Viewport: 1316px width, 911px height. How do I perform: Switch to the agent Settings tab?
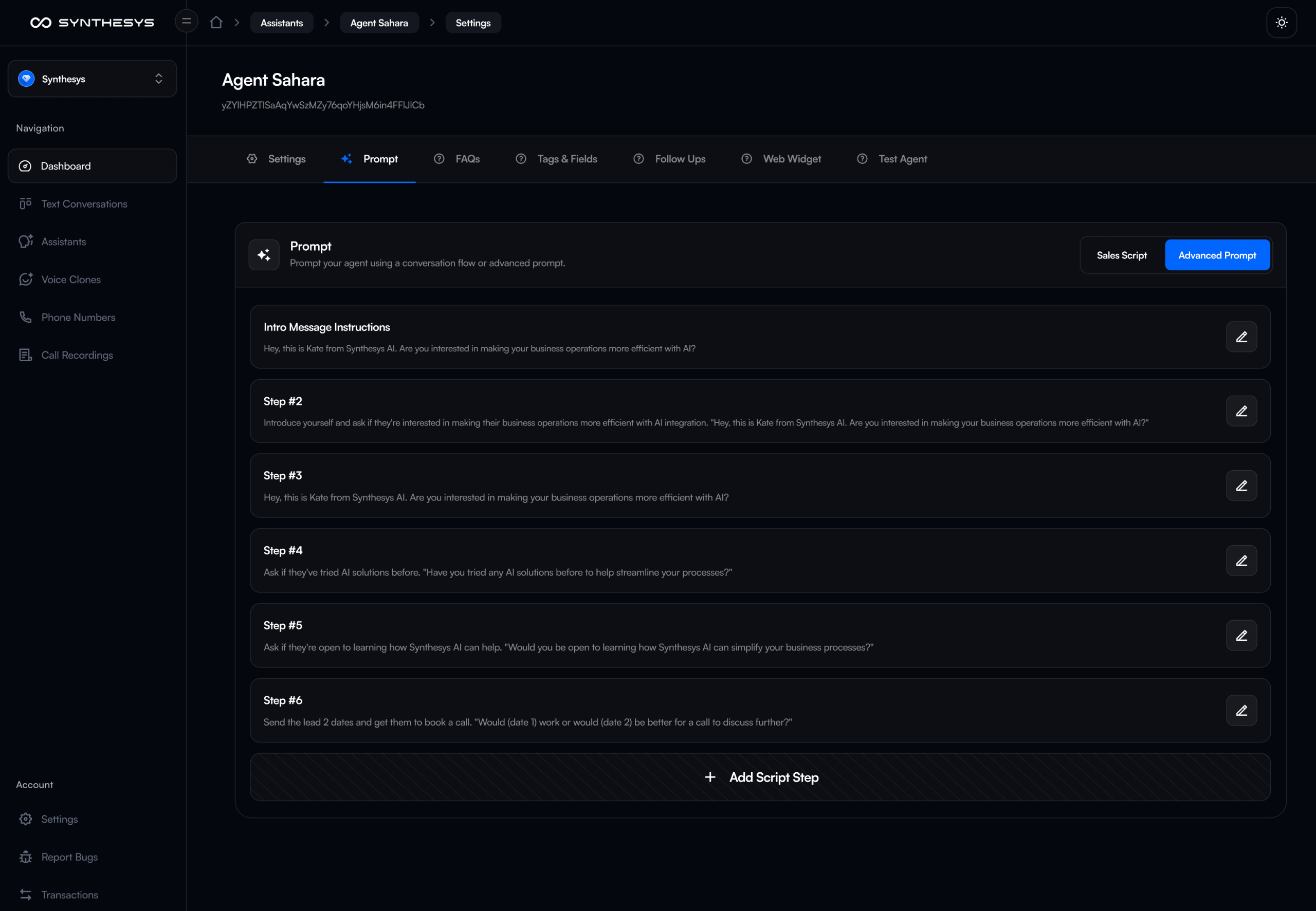276,159
